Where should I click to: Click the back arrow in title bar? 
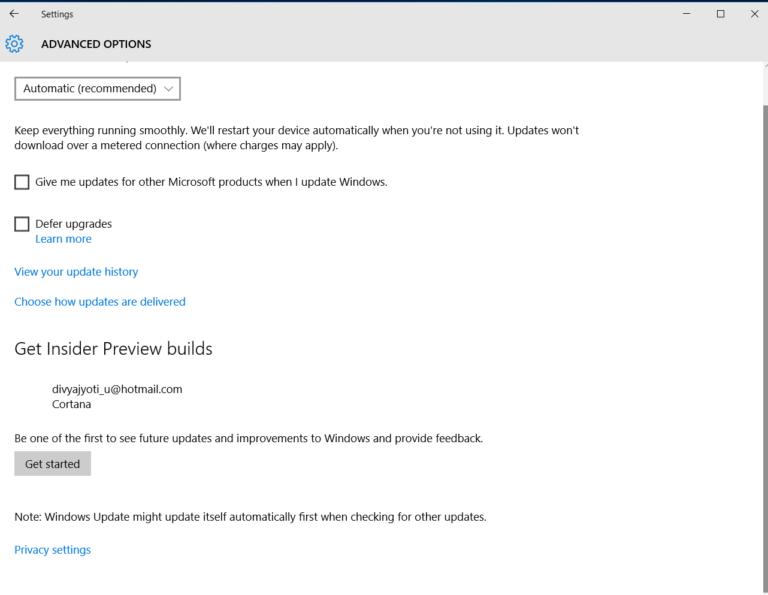tap(14, 14)
